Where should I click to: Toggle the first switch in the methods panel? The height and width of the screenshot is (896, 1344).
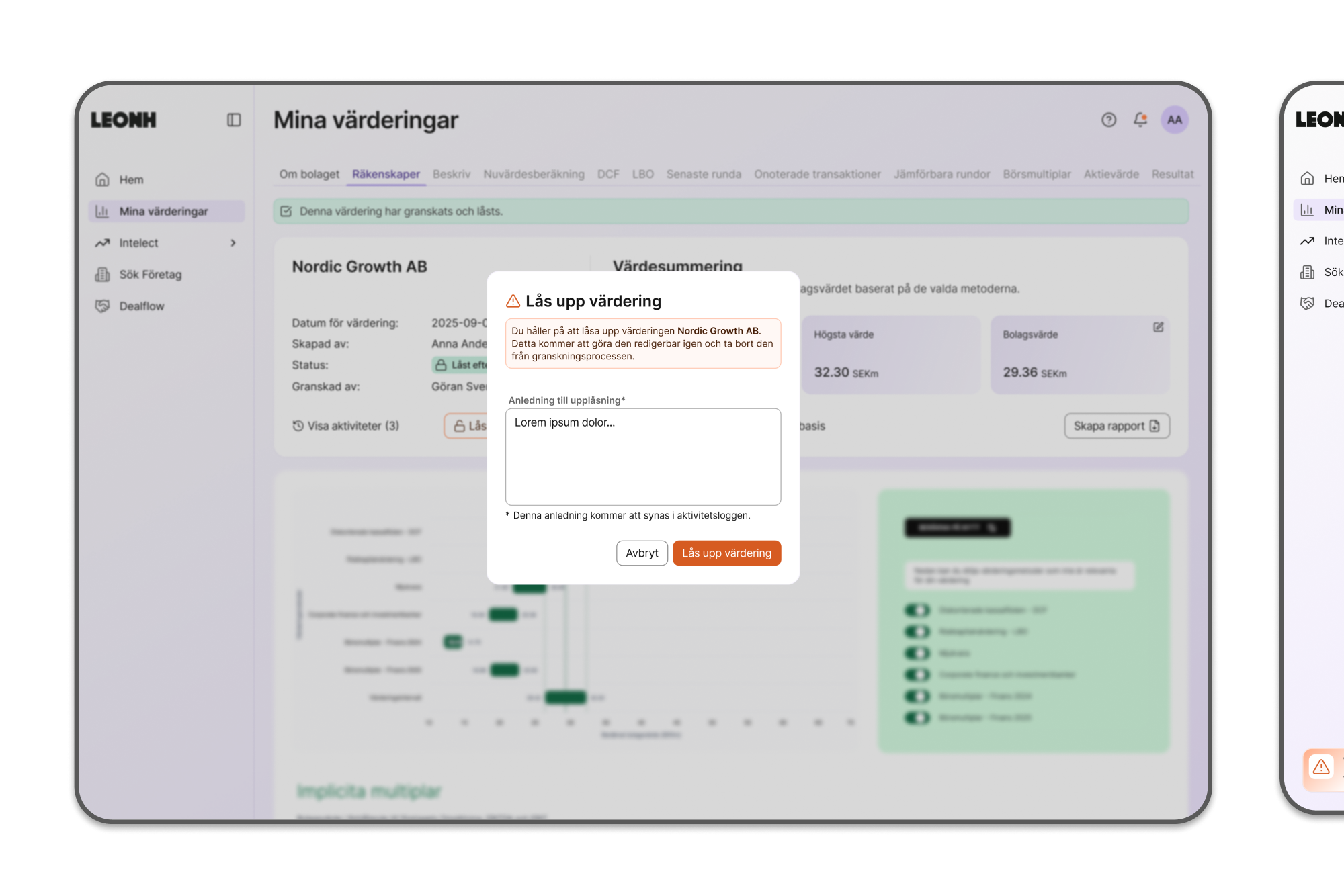[x=919, y=610]
